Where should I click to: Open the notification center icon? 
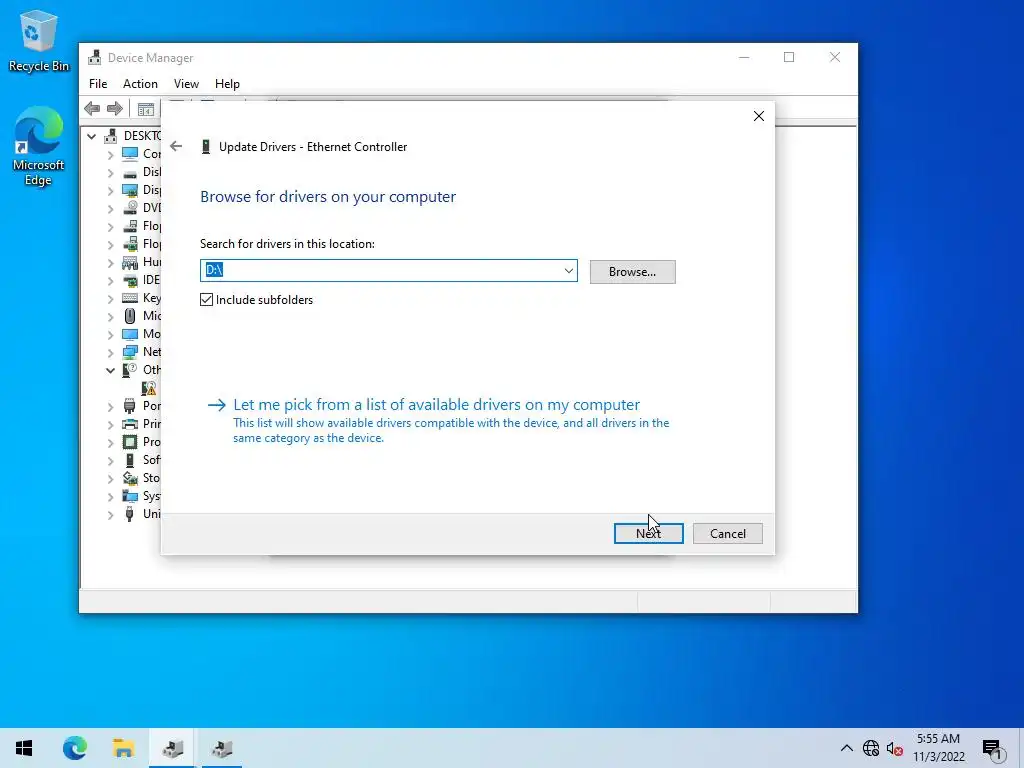pos(993,749)
